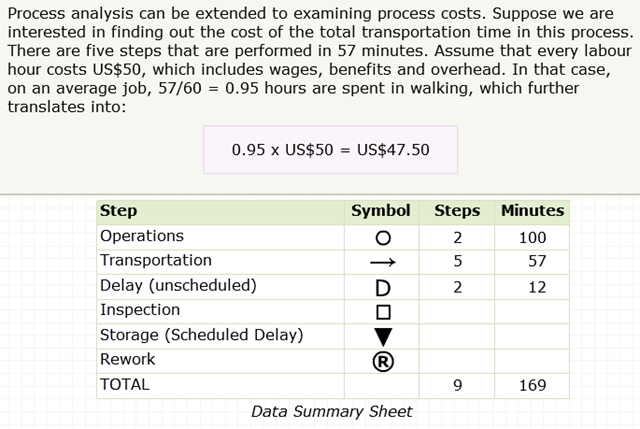Select the Steps column header
Image resolution: width=640 pixels, height=429 pixels.
coord(457,211)
